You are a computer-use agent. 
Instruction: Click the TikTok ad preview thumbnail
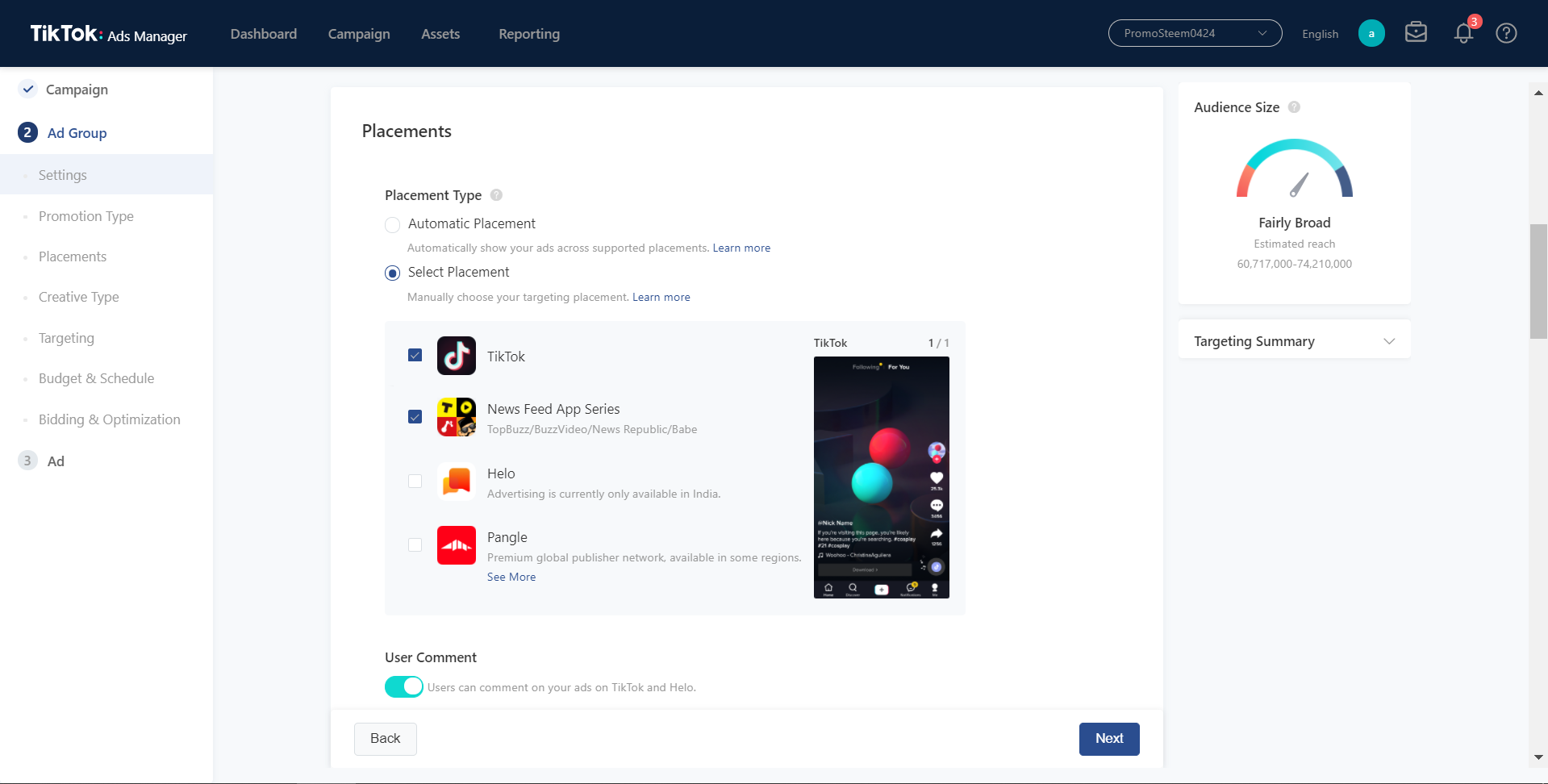coord(882,477)
